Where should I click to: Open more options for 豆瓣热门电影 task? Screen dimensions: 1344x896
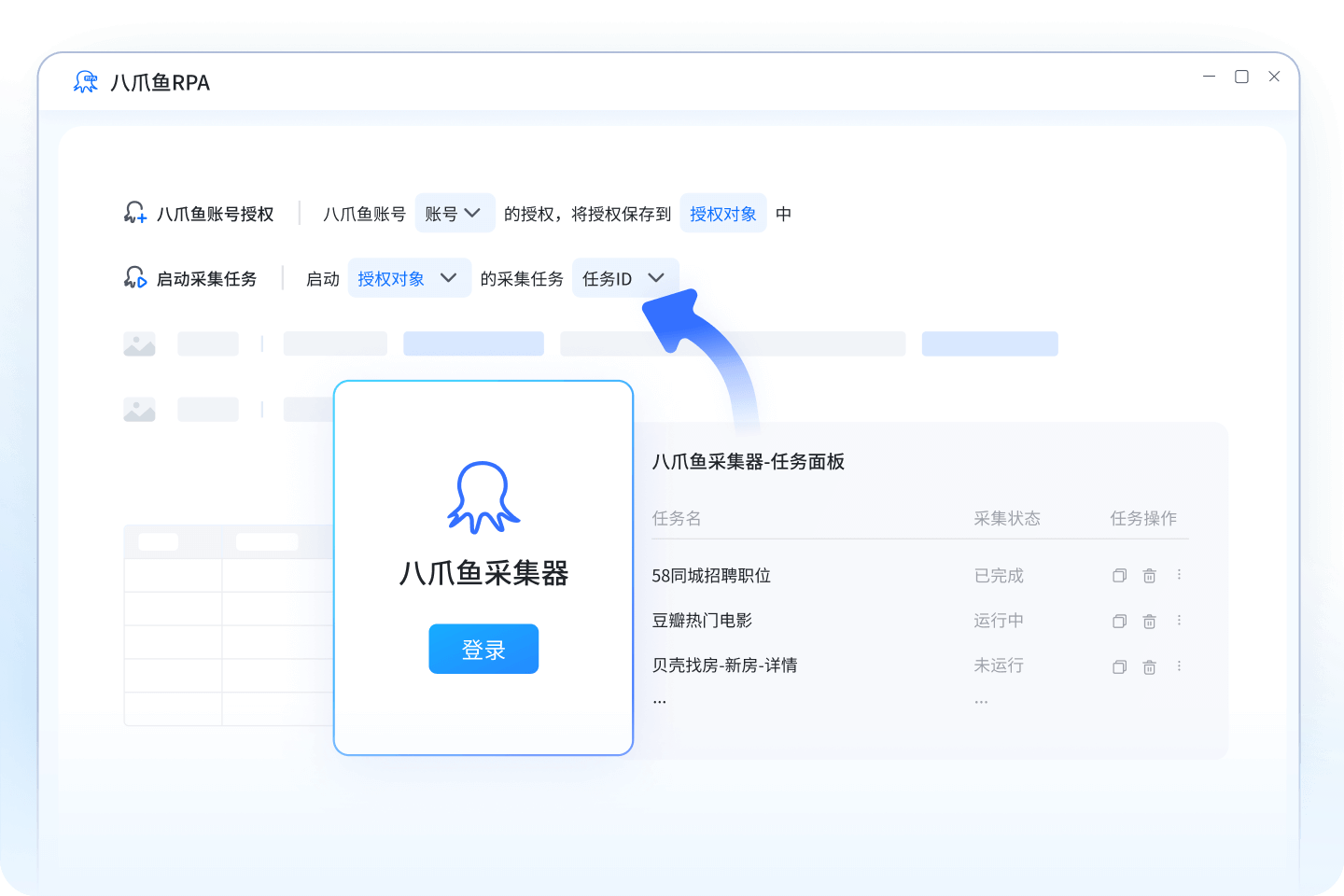pyautogui.click(x=1179, y=620)
